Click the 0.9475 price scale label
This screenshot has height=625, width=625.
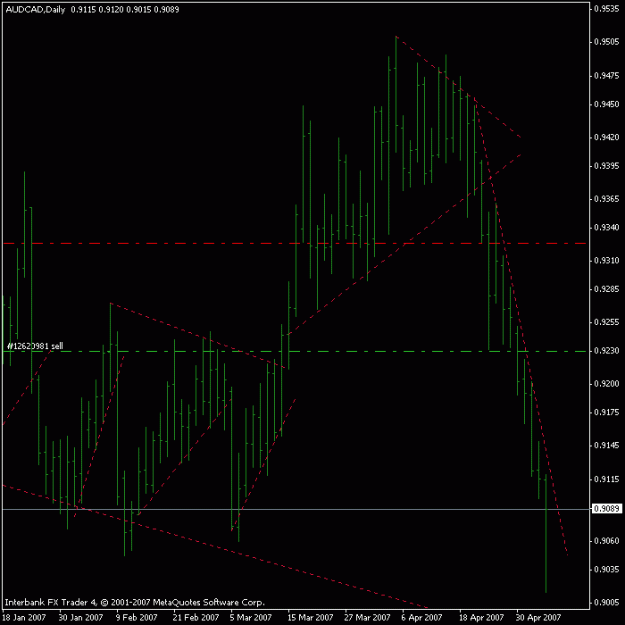607,75
